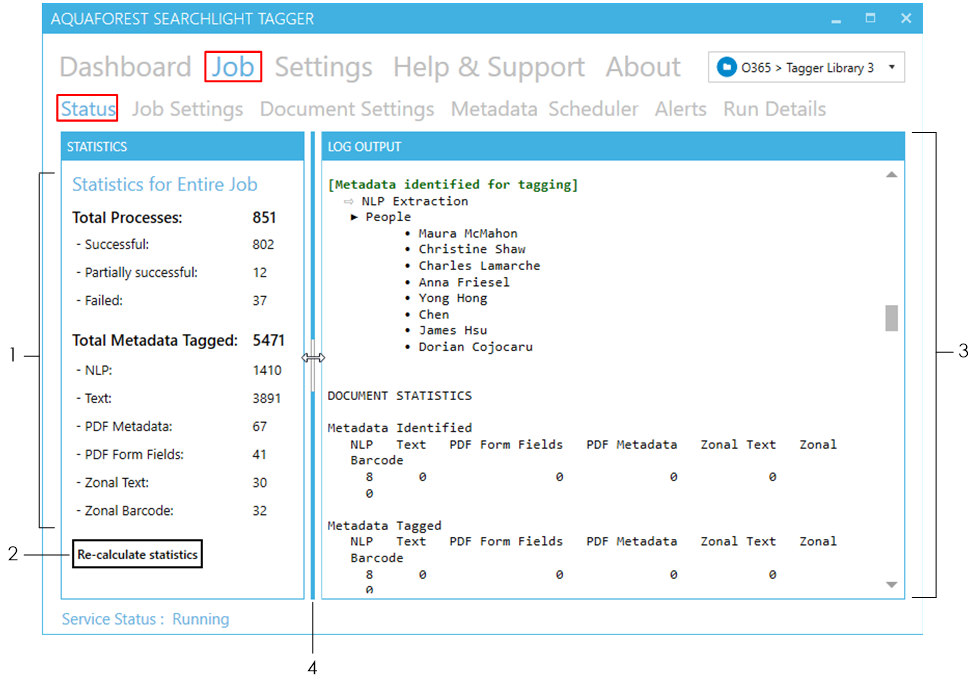Viewport: 977px width, 687px height.
Task: Switch to the Alerts tab
Action: coord(680,109)
